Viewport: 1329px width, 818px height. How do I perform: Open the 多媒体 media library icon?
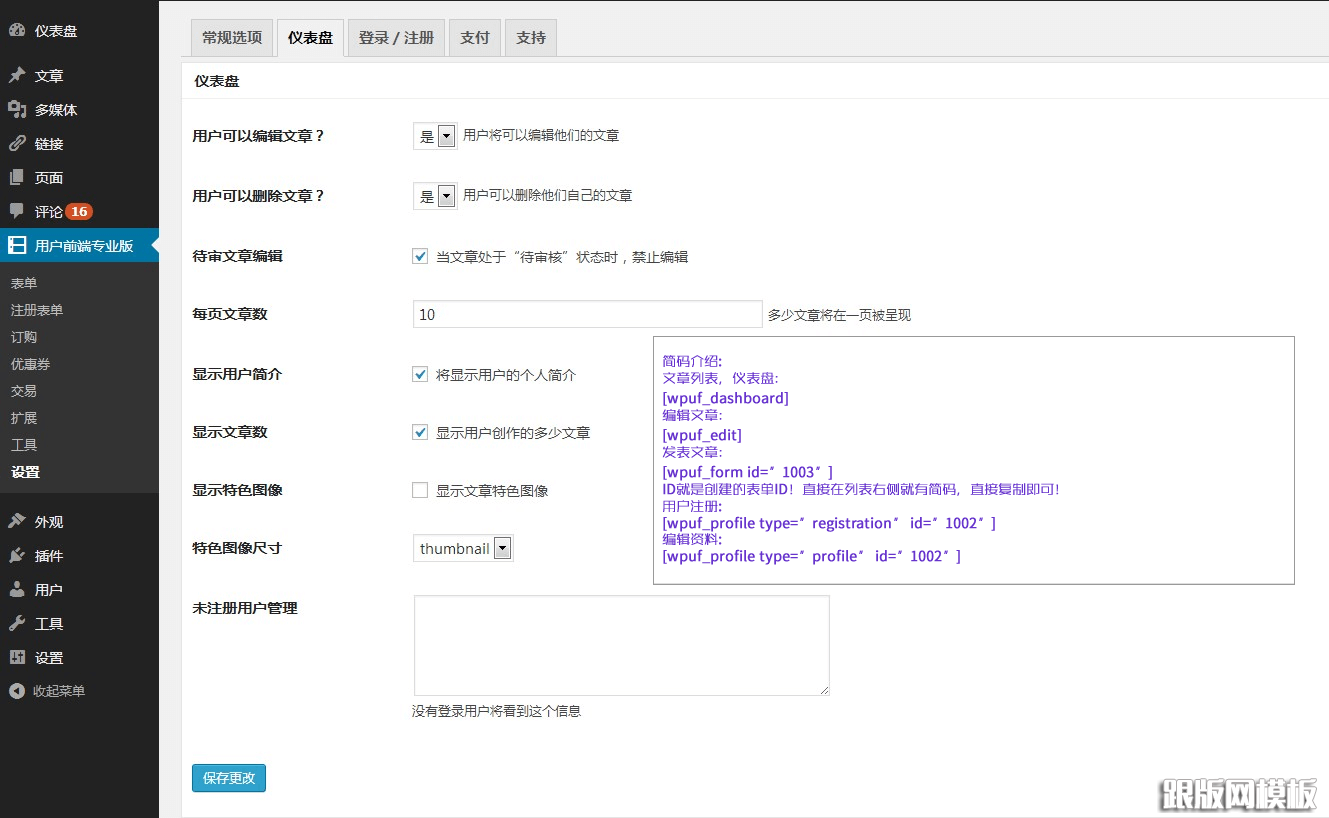[22, 110]
